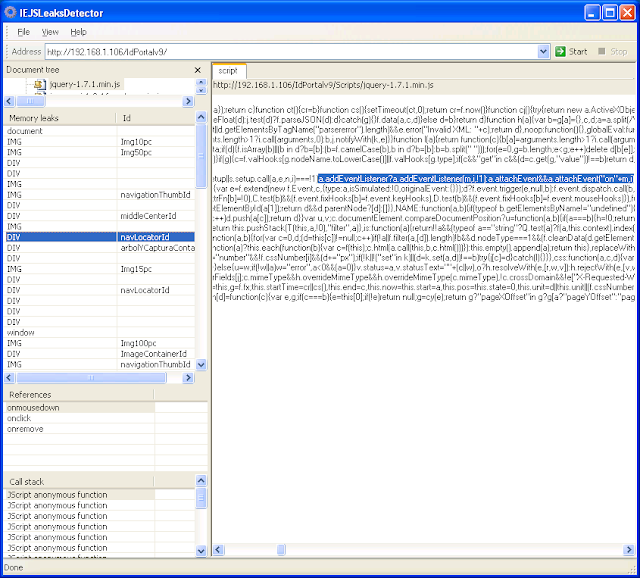Click the Call stack column header

[x=80, y=482]
